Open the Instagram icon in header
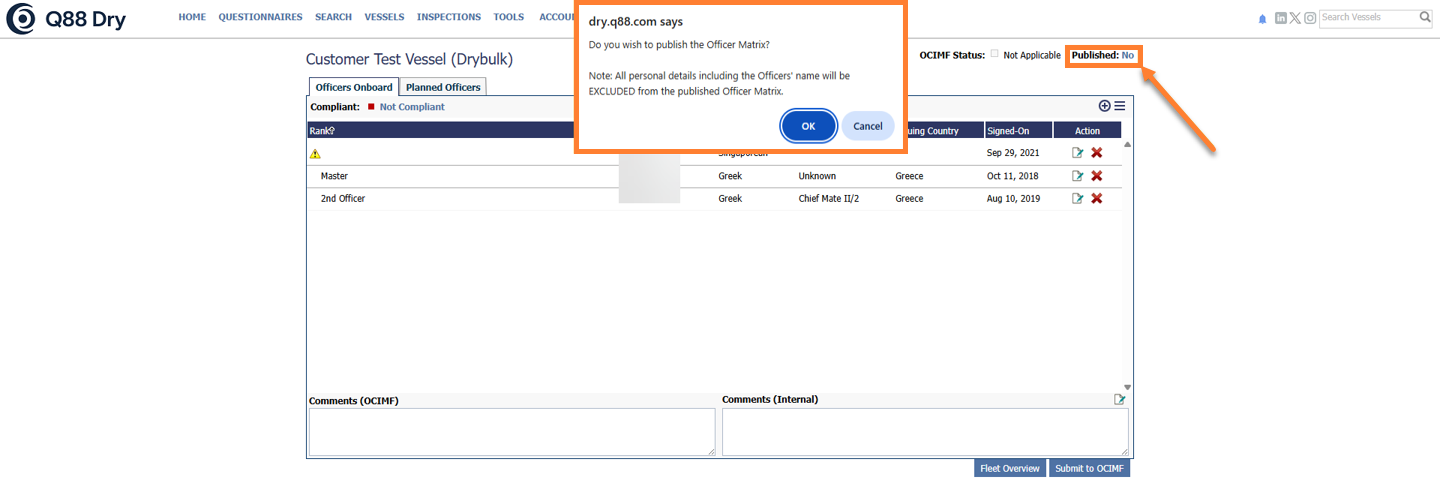This screenshot has height=489, width=1440. pyautogui.click(x=1309, y=18)
